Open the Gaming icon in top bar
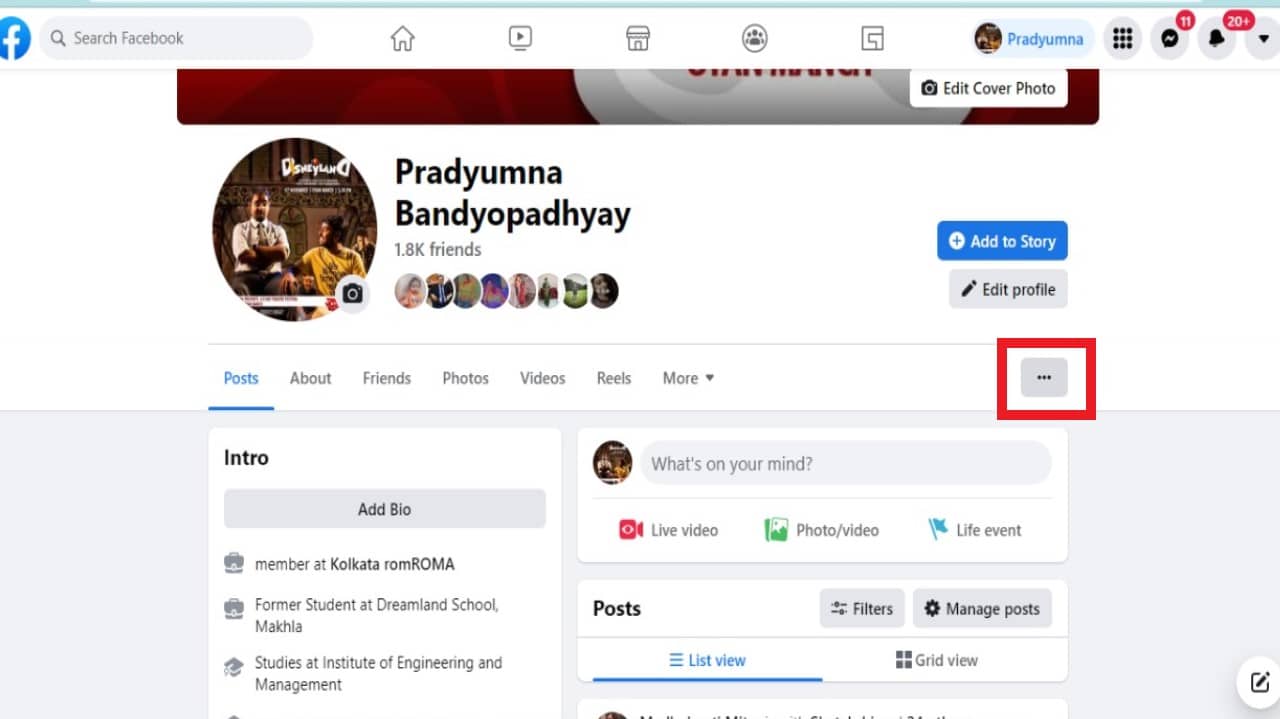Screen dimensions: 1280x719 click(x=872, y=38)
